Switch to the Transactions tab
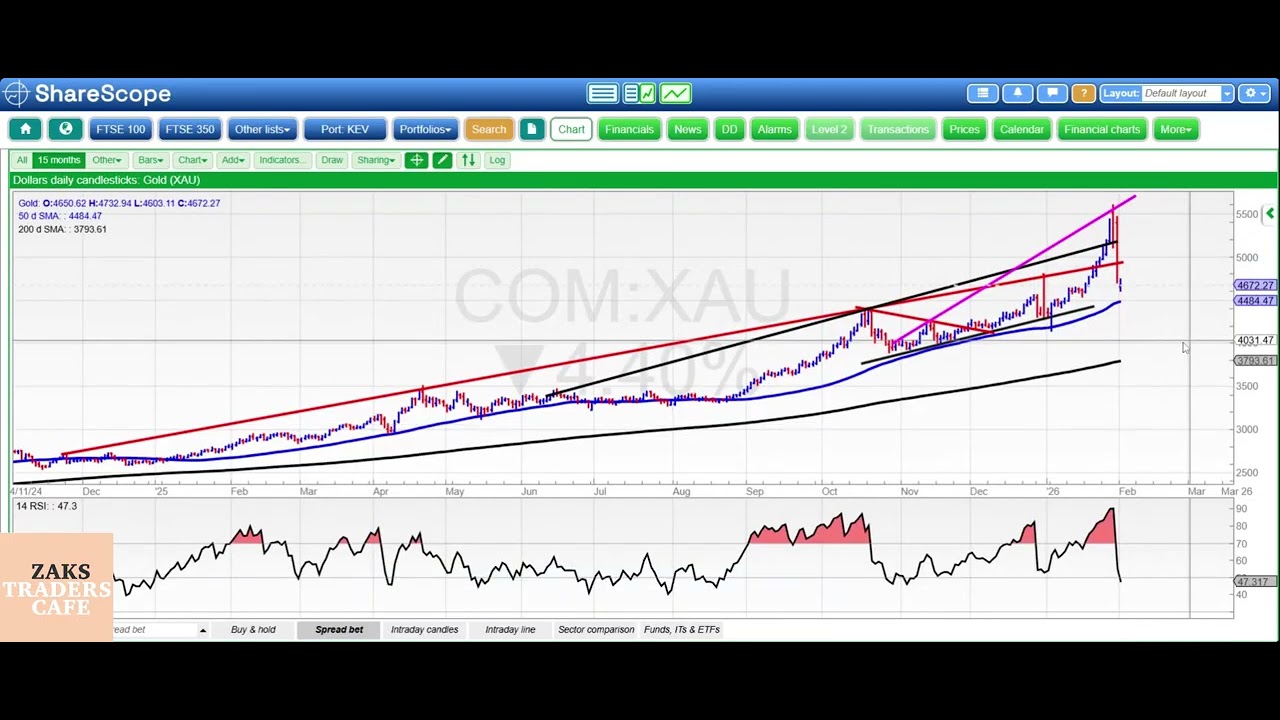 coord(898,129)
